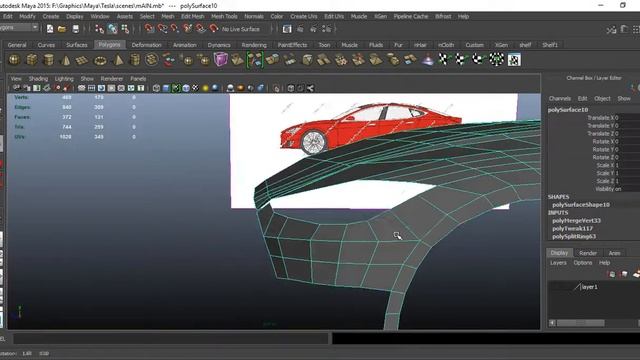Open UV editor icon on shelf

(514, 60)
